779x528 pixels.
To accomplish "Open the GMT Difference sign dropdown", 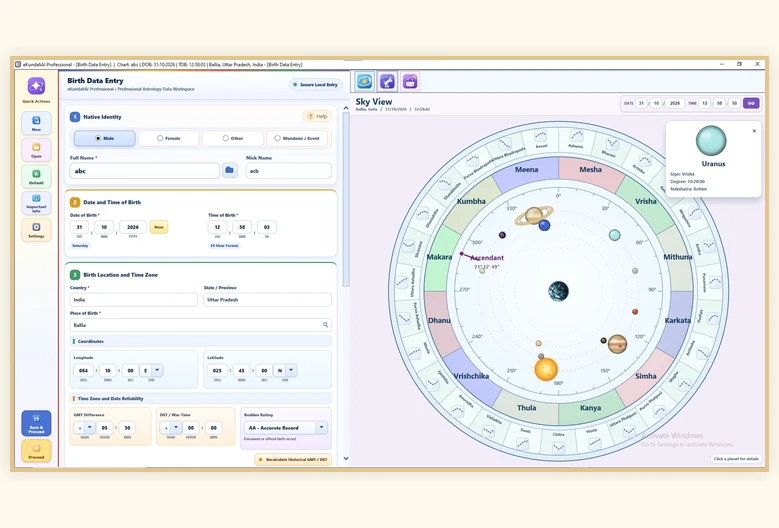I will click(89, 427).
